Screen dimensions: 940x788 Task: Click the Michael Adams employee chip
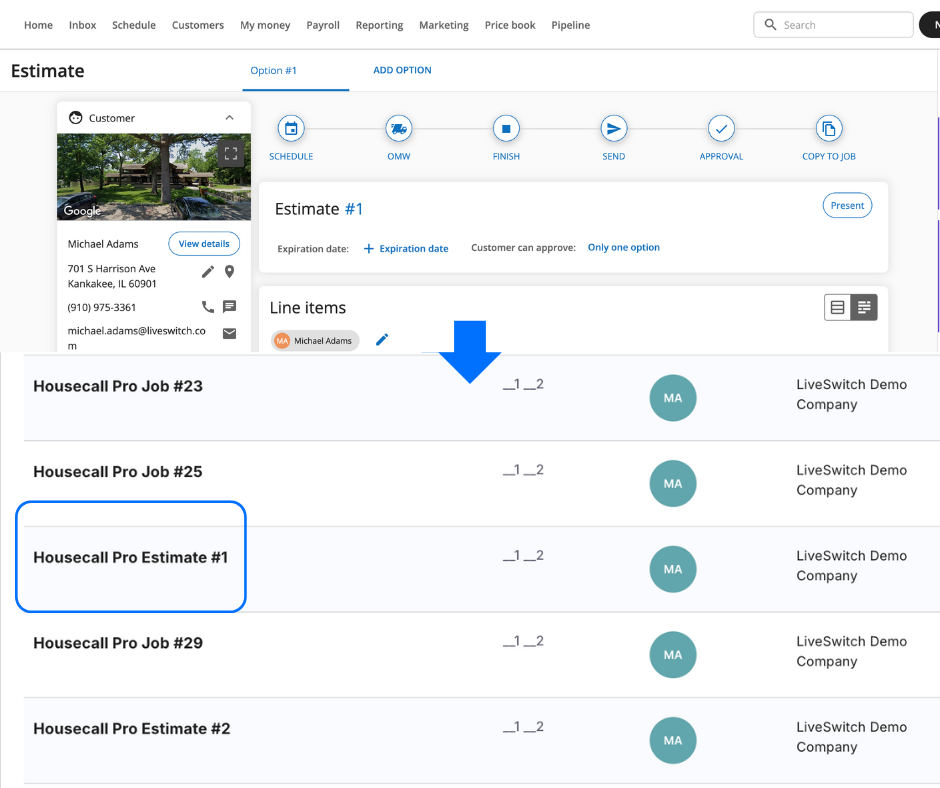(315, 340)
